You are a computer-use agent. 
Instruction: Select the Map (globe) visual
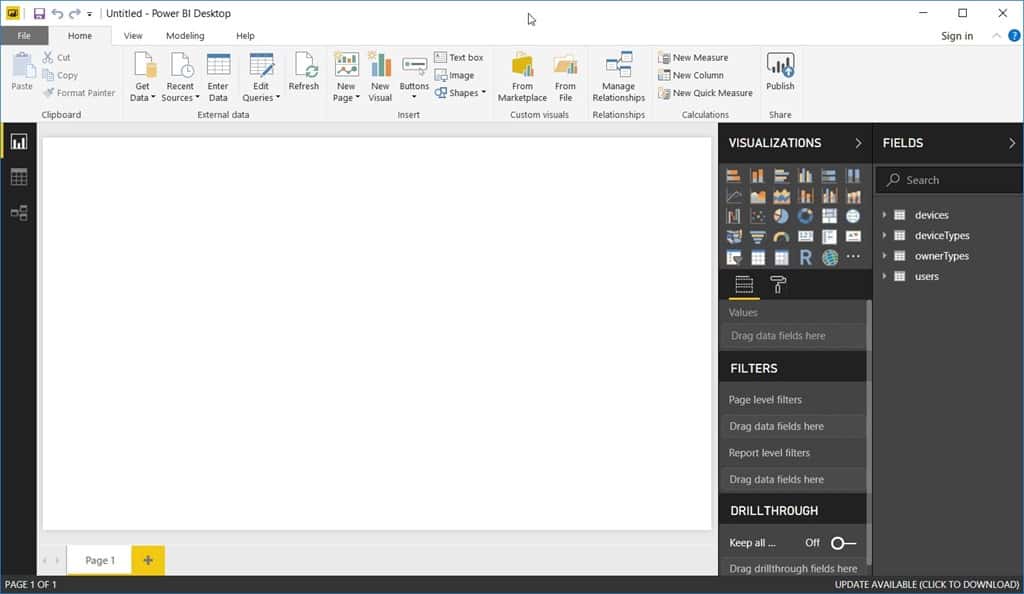pyautogui.click(x=853, y=216)
